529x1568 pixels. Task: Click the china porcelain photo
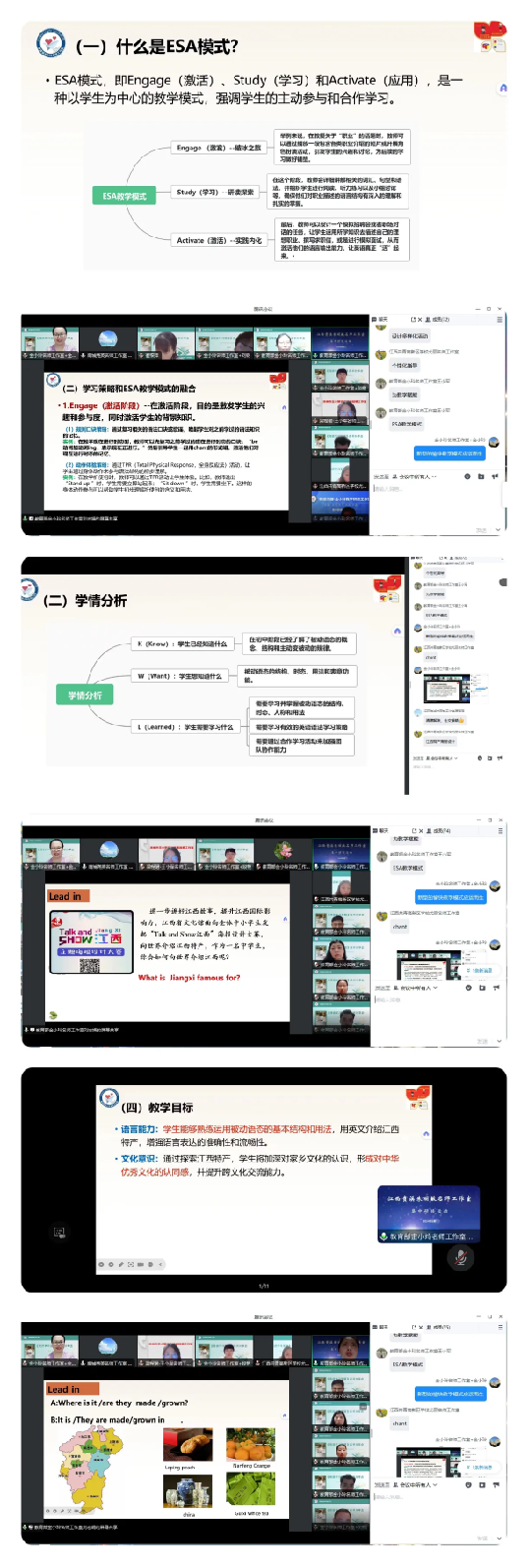(x=187, y=1492)
